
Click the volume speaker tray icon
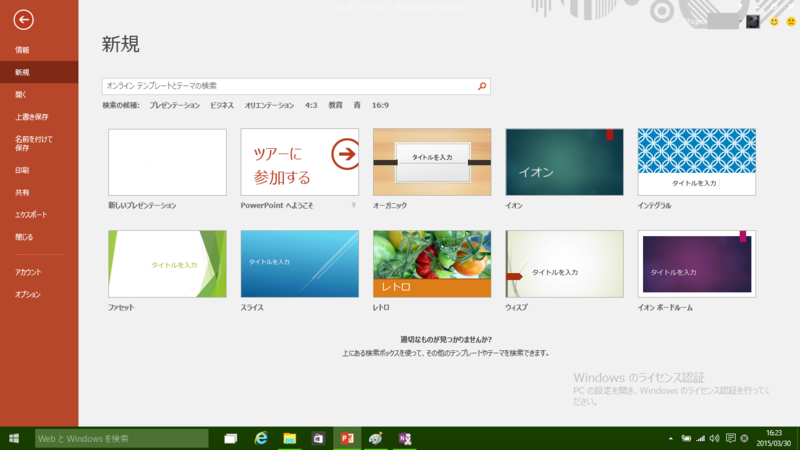pos(714,438)
